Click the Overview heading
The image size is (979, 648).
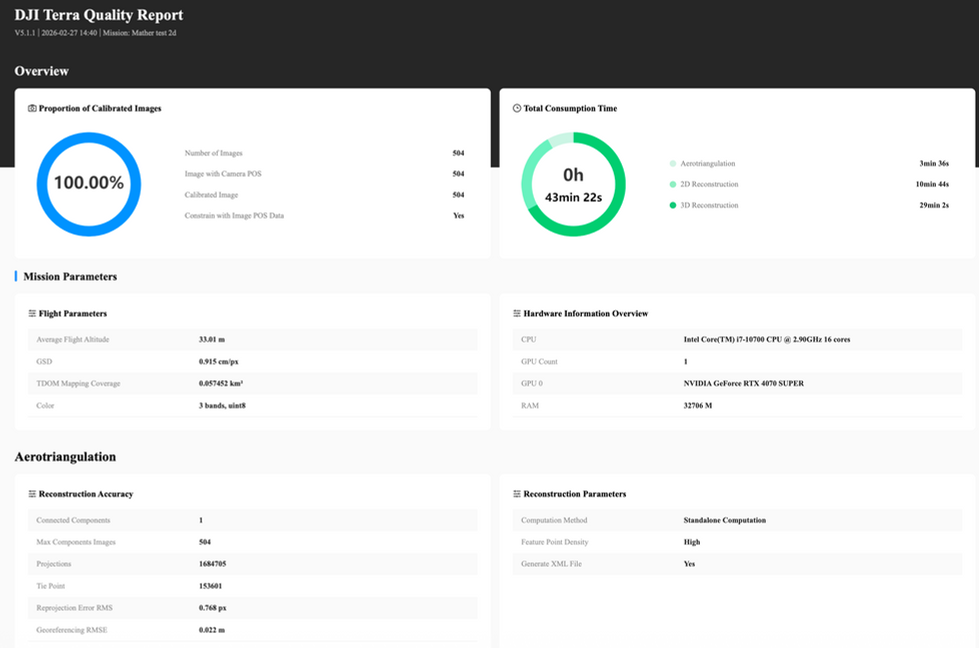pyautogui.click(x=41, y=71)
